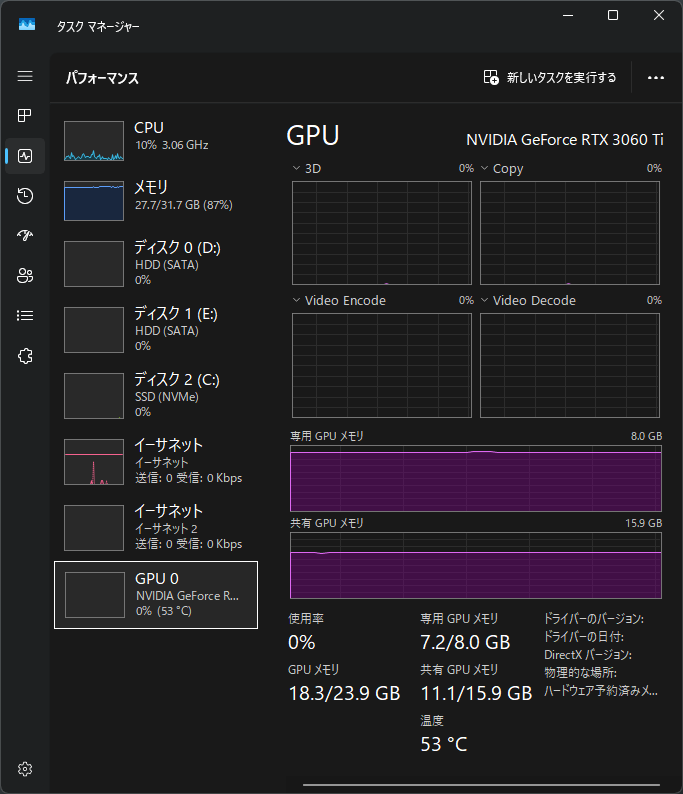Open the Services puzzle-piece icon

pos(25,356)
